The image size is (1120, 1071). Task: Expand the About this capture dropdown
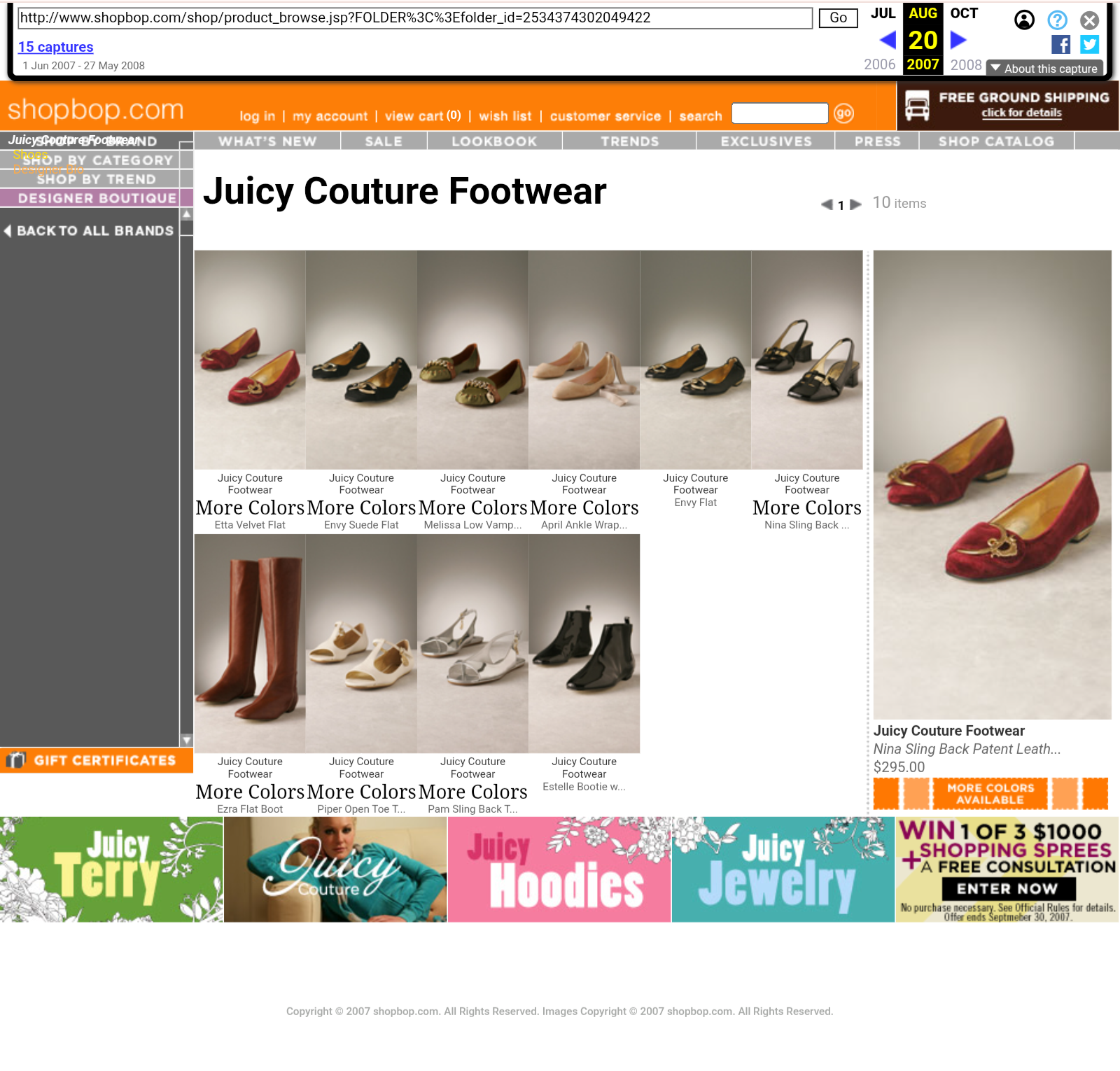click(1044, 68)
